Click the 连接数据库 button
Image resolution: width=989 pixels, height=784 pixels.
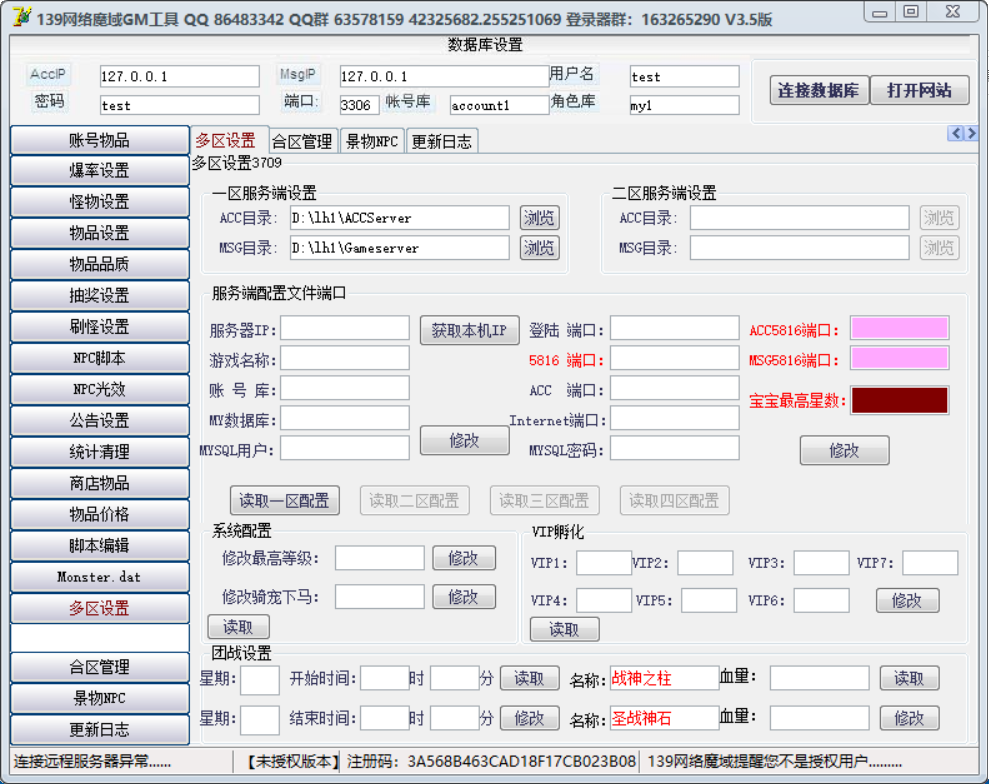(x=818, y=90)
